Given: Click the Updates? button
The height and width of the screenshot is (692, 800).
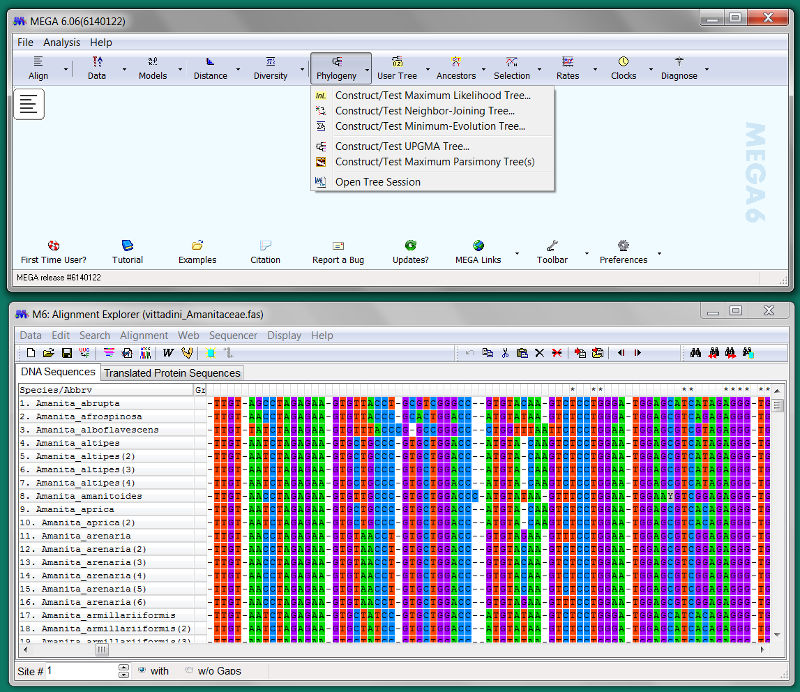Looking at the screenshot, I should click(x=410, y=252).
